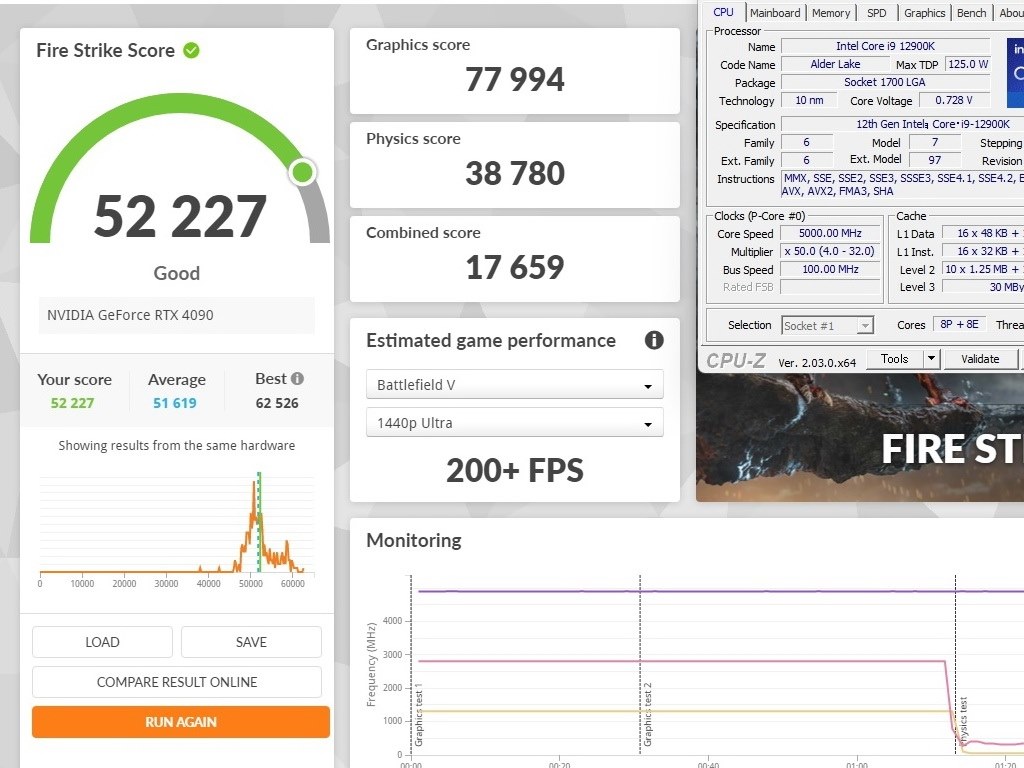Viewport: 1024px width, 768px height.
Task: Click the green validated checkmark beside Fire Strike Score
Action: click(191, 50)
